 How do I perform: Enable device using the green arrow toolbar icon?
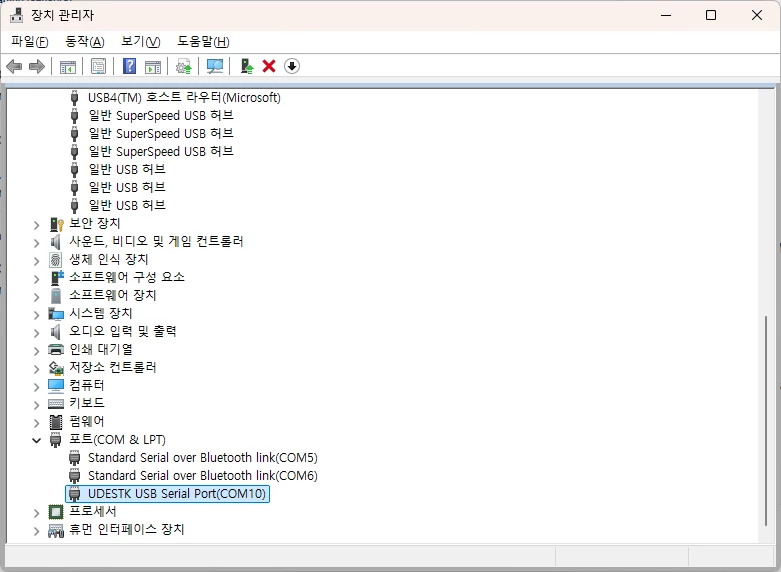click(247, 66)
